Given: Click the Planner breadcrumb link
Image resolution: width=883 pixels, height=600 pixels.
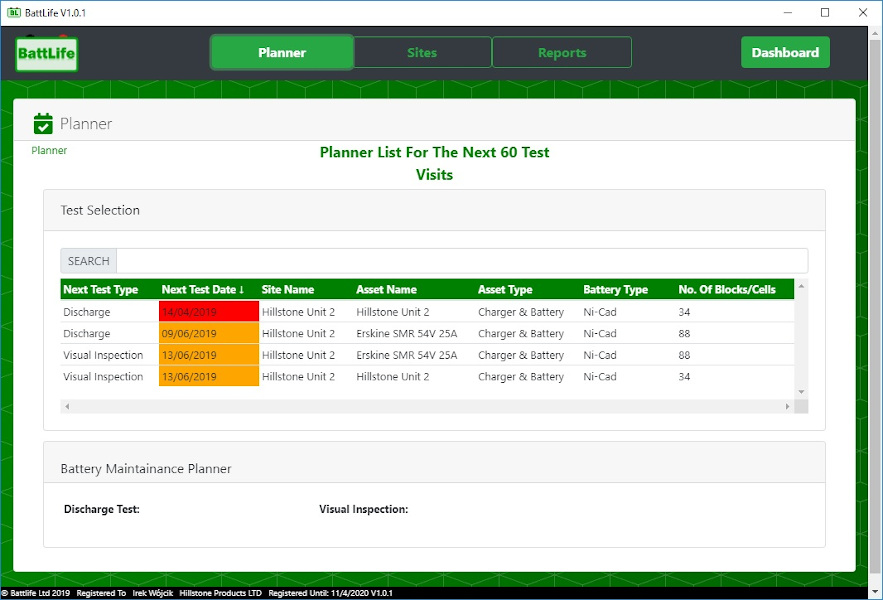Looking at the screenshot, I should pos(49,151).
